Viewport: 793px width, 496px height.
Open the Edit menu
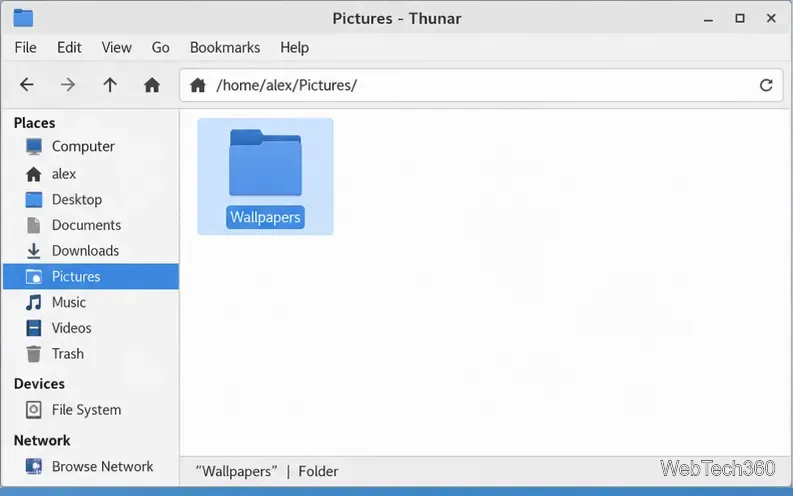[x=69, y=48]
